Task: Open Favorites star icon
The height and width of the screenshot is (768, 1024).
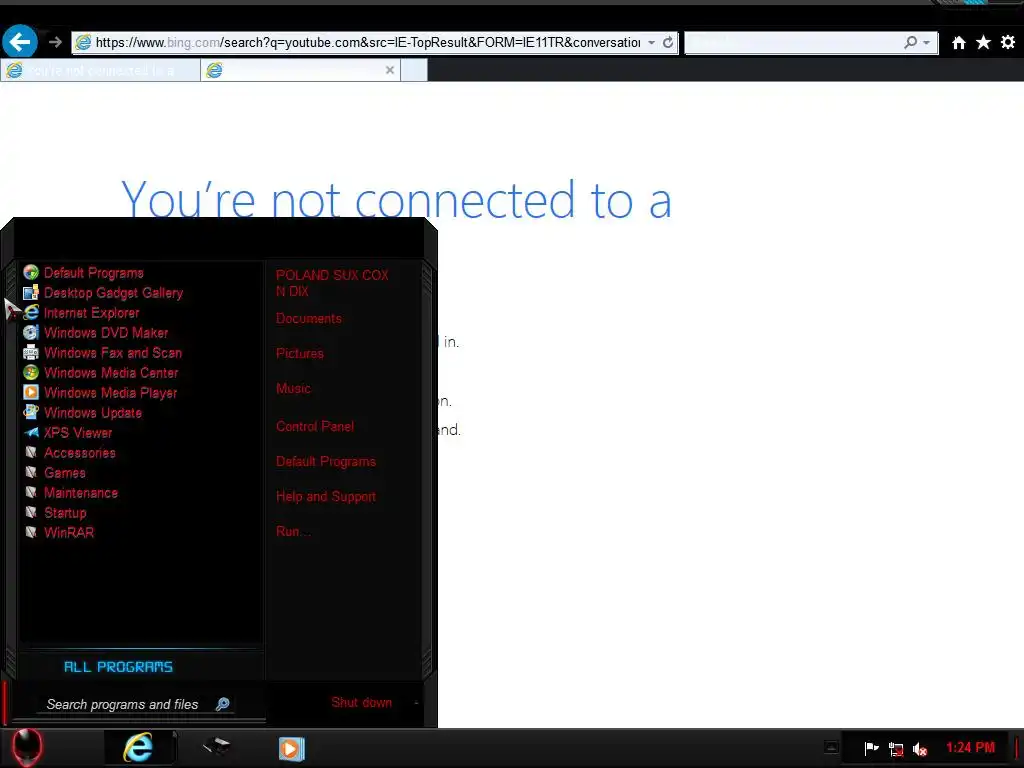Action: click(983, 42)
